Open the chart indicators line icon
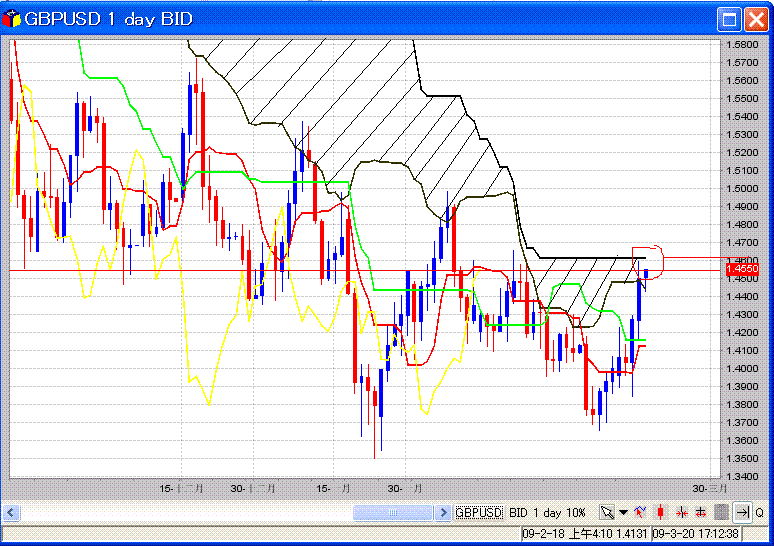 tap(640, 512)
